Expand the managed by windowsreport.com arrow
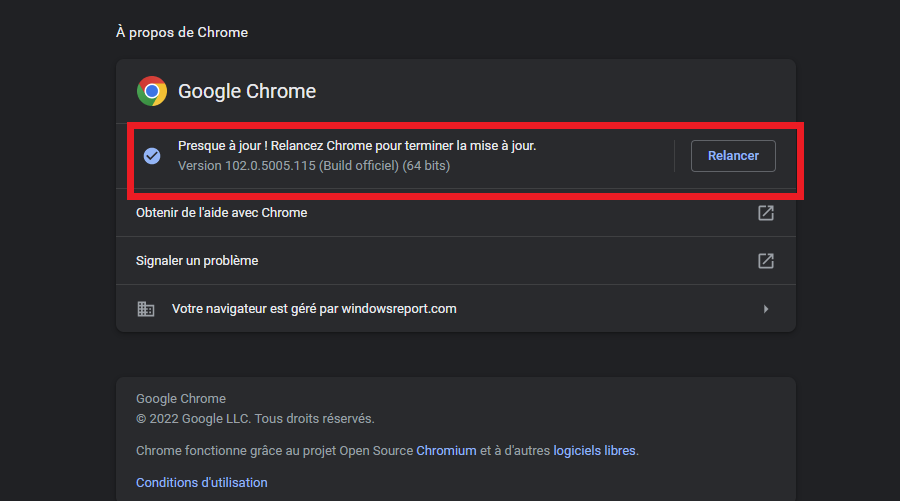The height and width of the screenshot is (501, 900). (x=766, y=309)
